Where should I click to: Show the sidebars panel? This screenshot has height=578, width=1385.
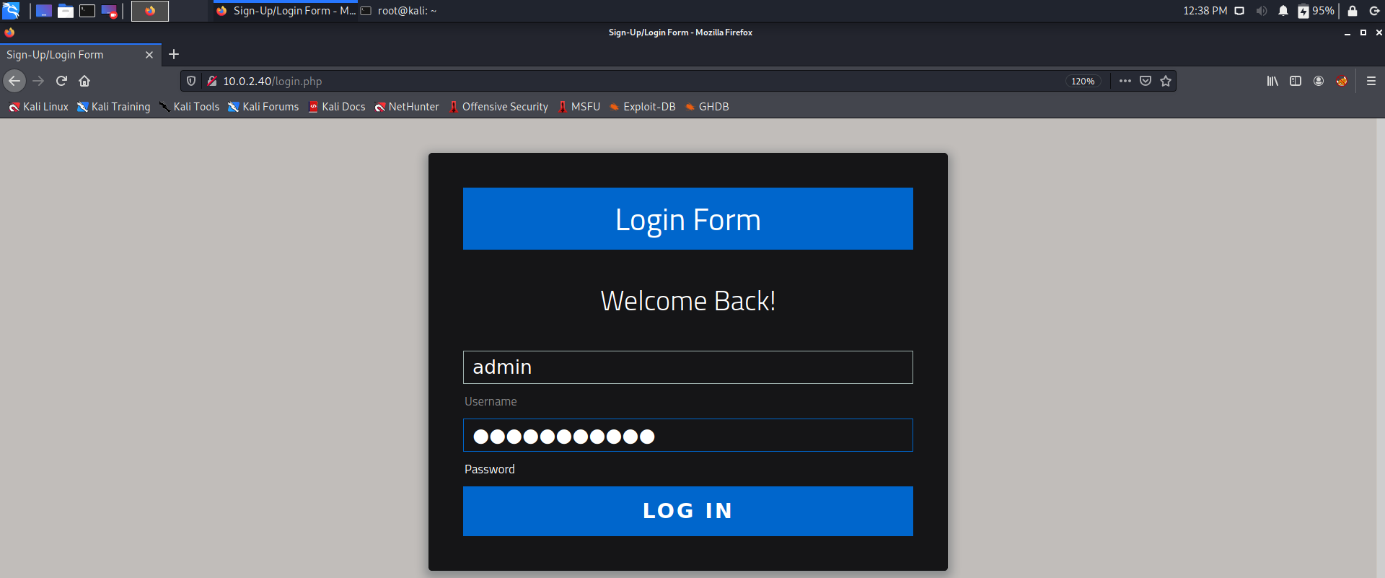[1295, 81]
